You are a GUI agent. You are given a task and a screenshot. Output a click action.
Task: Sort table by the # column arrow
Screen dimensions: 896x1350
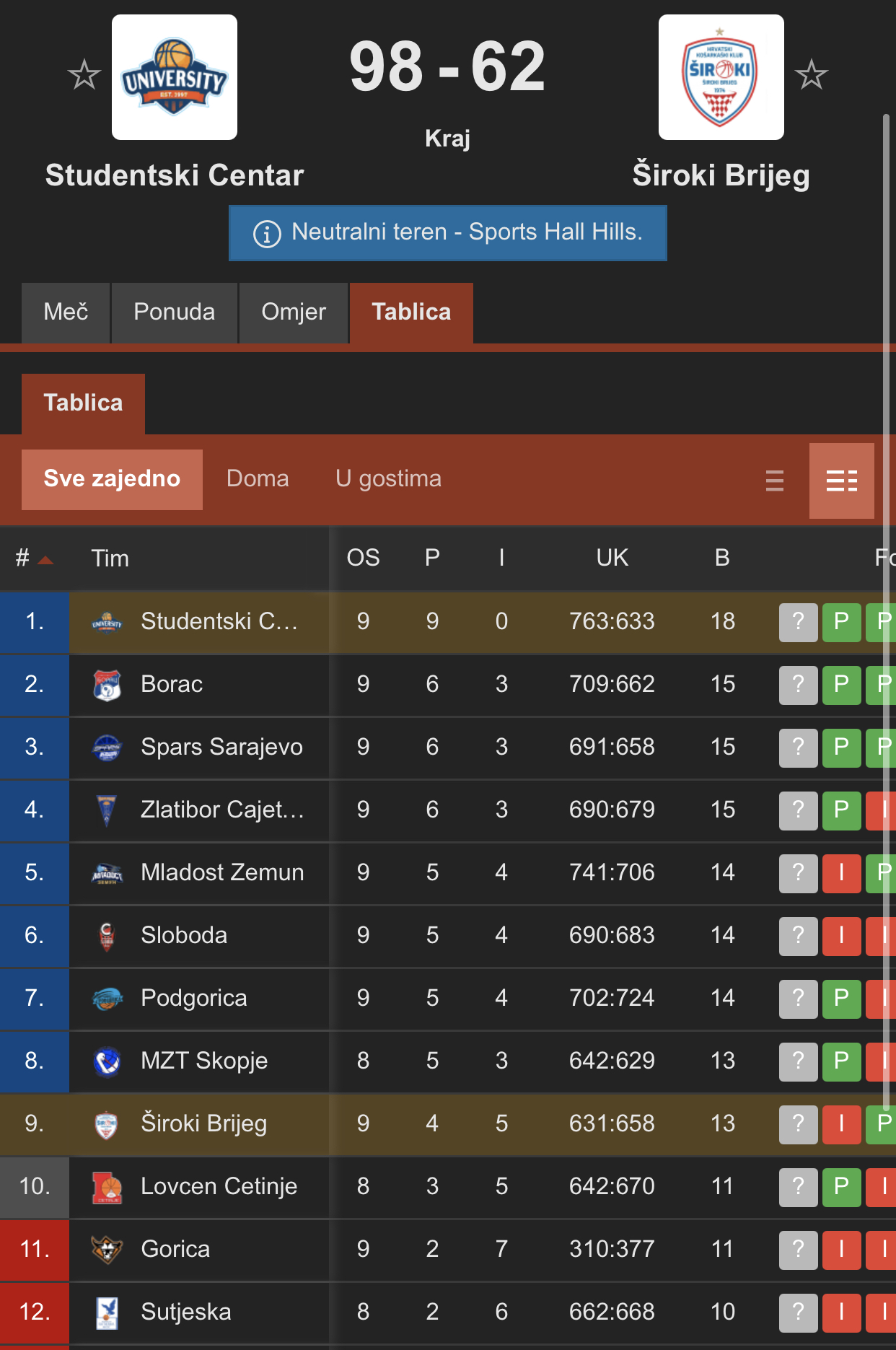pos(45,560)
